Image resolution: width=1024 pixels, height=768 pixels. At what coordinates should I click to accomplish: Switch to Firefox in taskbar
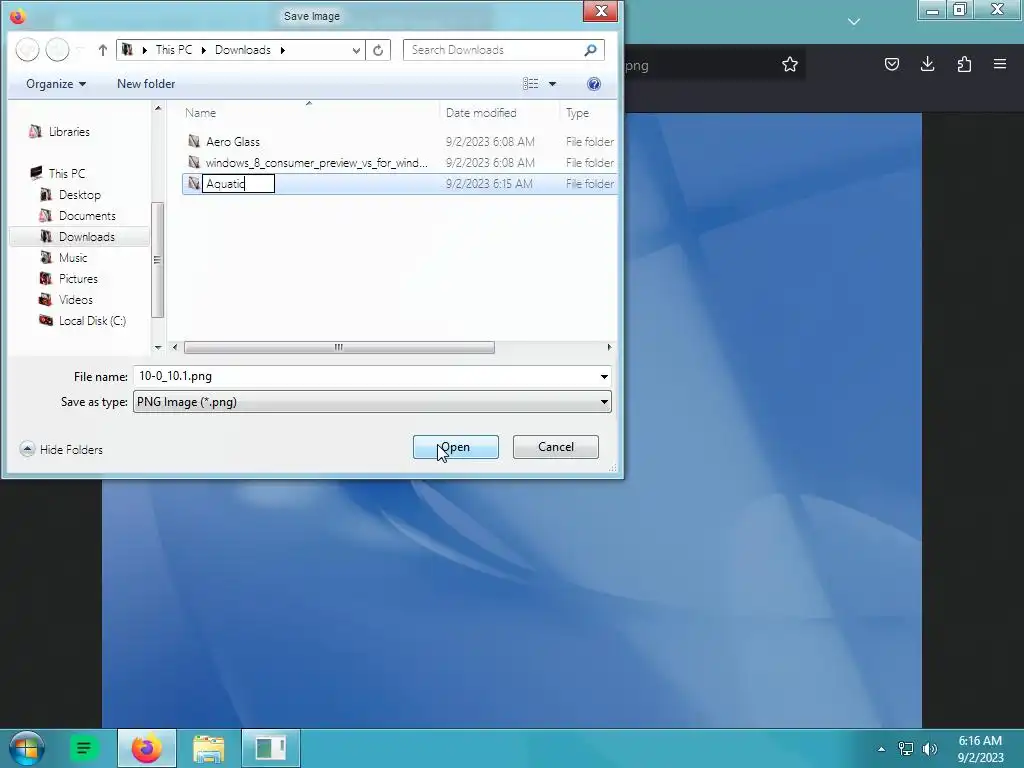coord(146,748)
